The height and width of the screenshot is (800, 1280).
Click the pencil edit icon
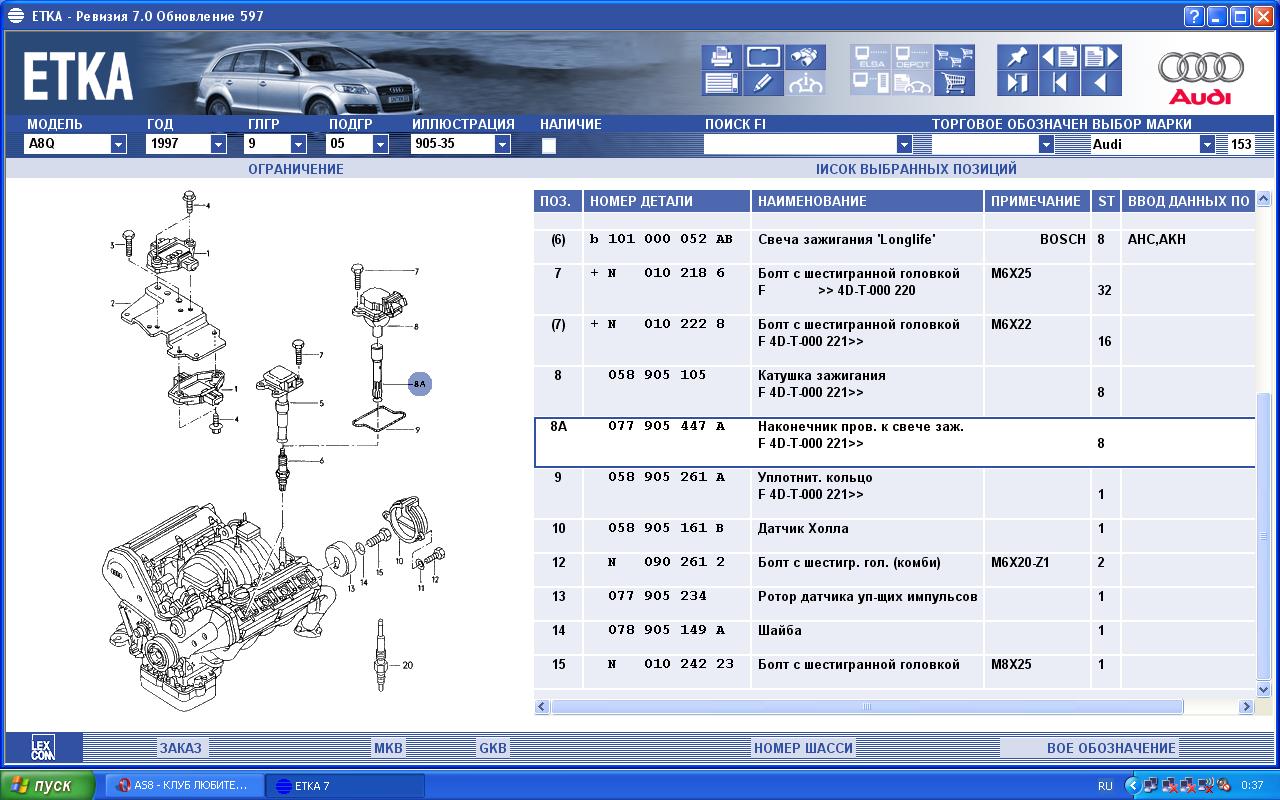tap(763, 83)
